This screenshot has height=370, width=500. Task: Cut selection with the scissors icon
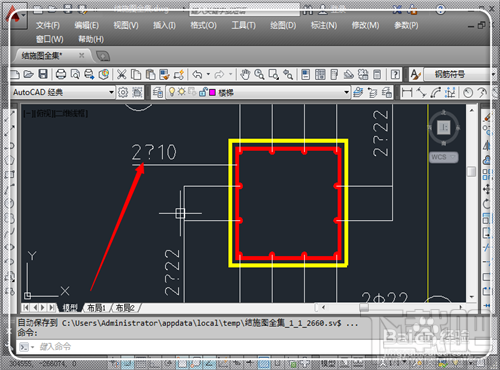point(121,74)
